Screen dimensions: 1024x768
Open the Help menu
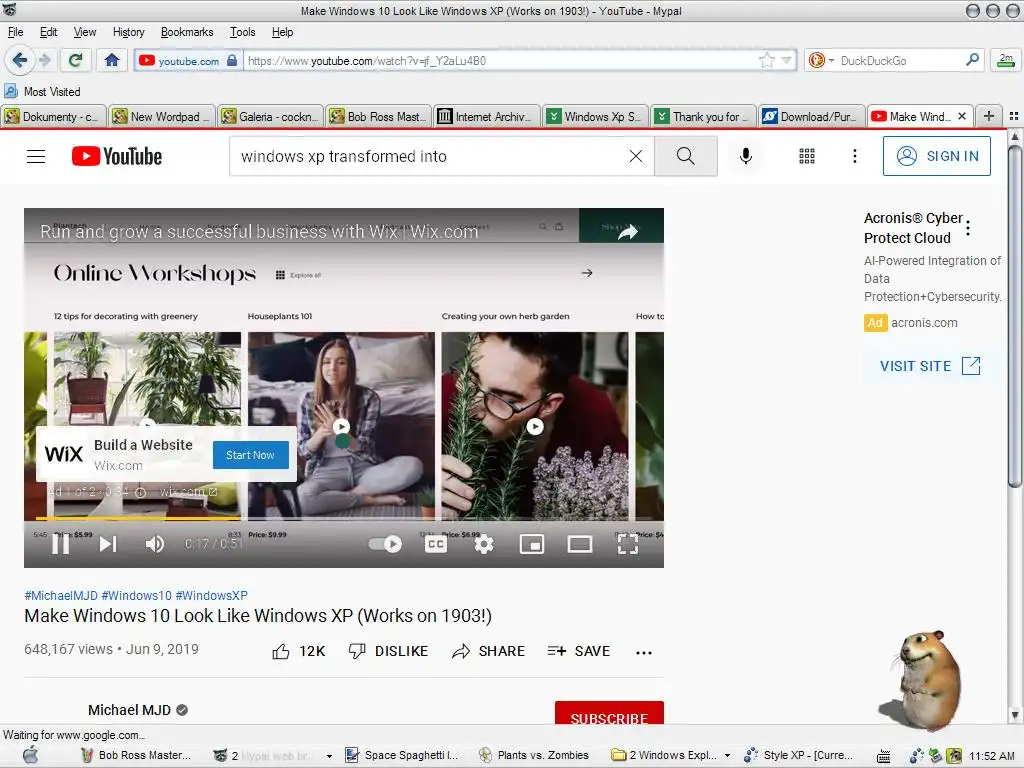(282, 32)
